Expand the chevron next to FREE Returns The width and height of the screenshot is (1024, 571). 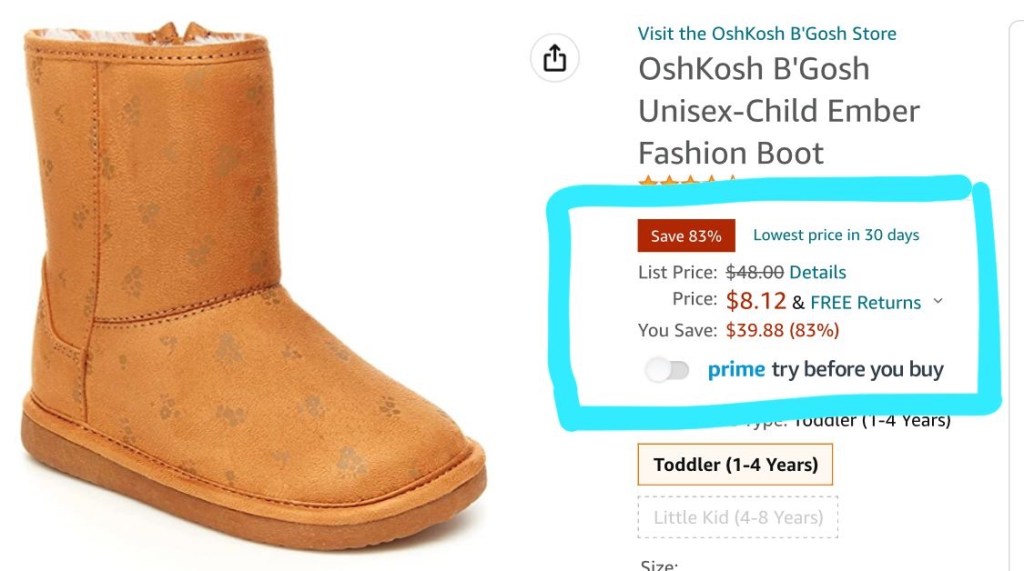(x=937, y=301)
